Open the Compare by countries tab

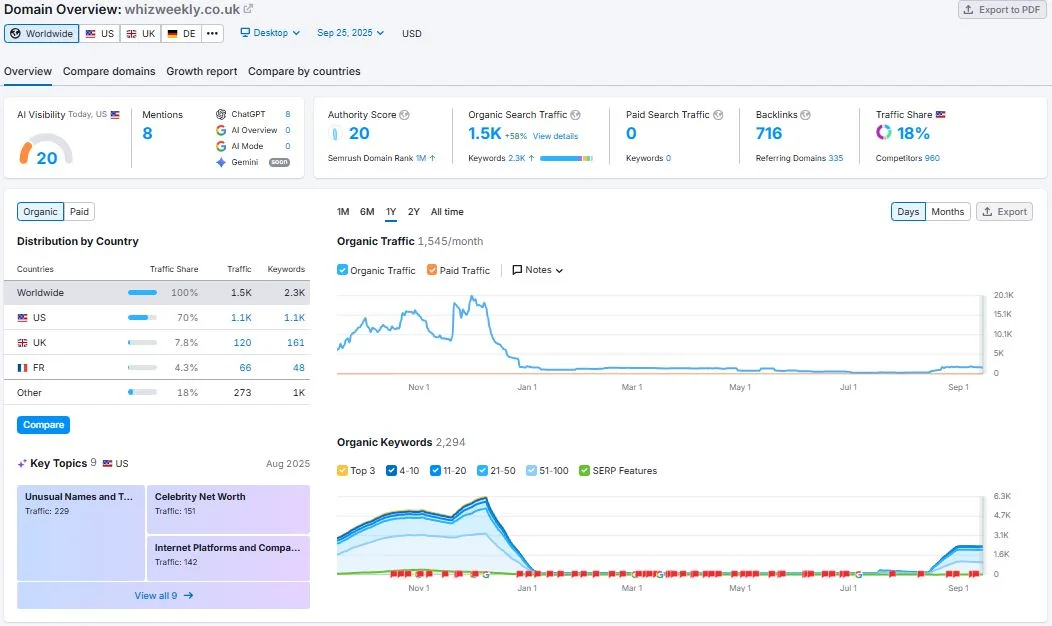[x=304, y=71]
